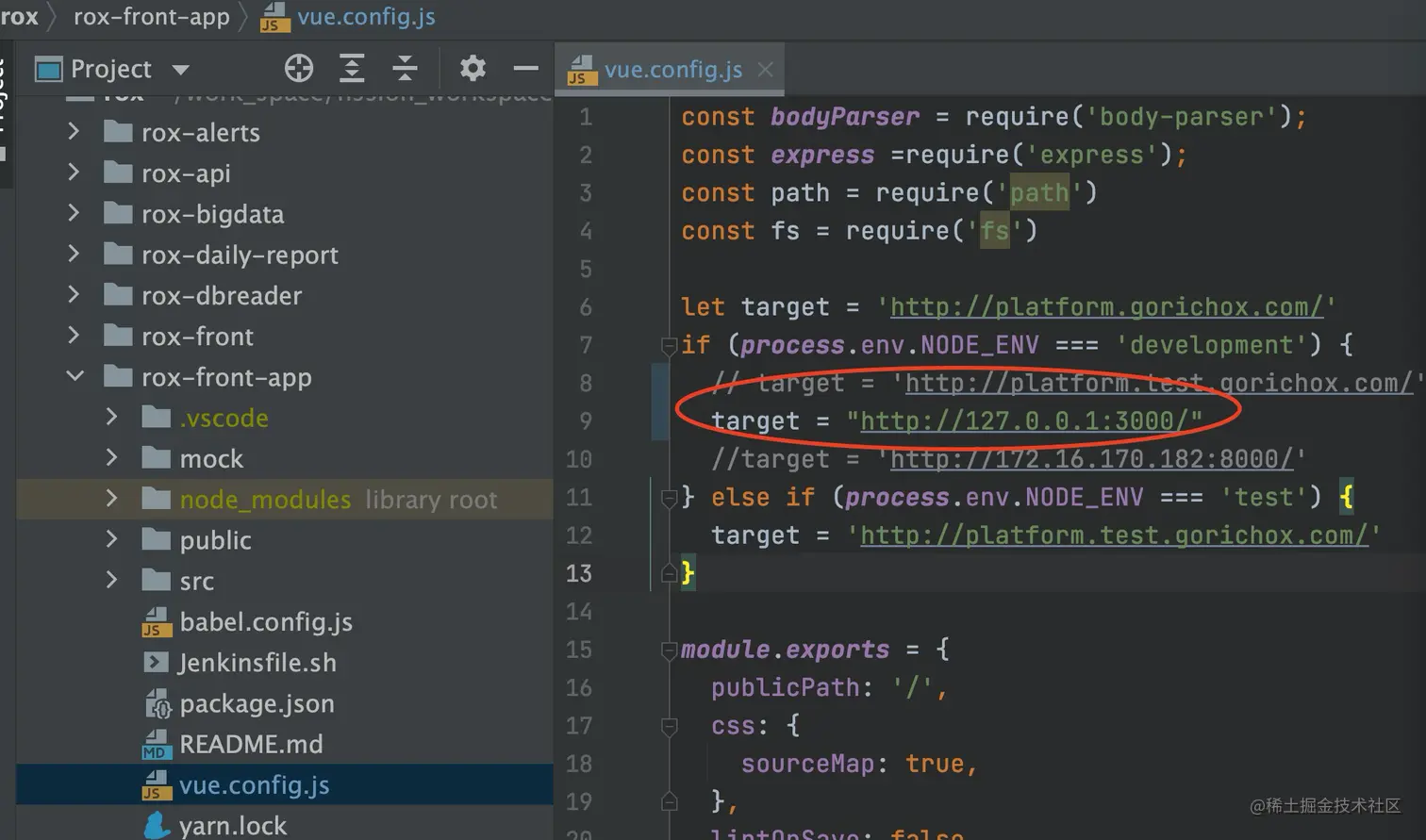Select the rox-alerts folder icon
The height and width of the screenshot is (840, 1426).
coord(118,131)
